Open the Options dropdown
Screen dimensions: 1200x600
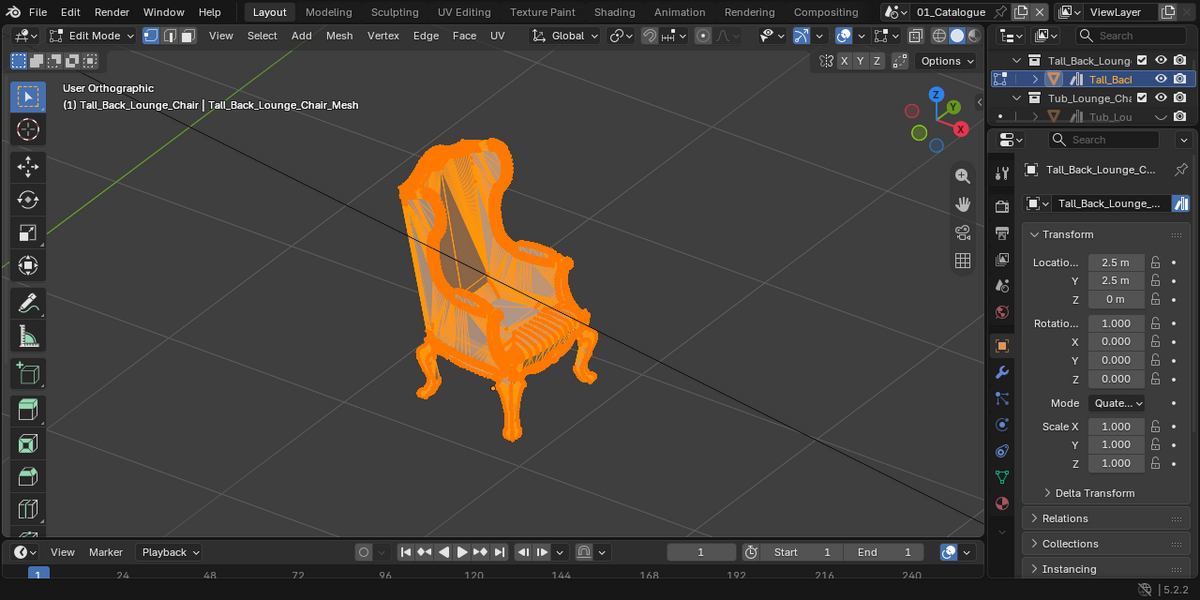(946, 61)
